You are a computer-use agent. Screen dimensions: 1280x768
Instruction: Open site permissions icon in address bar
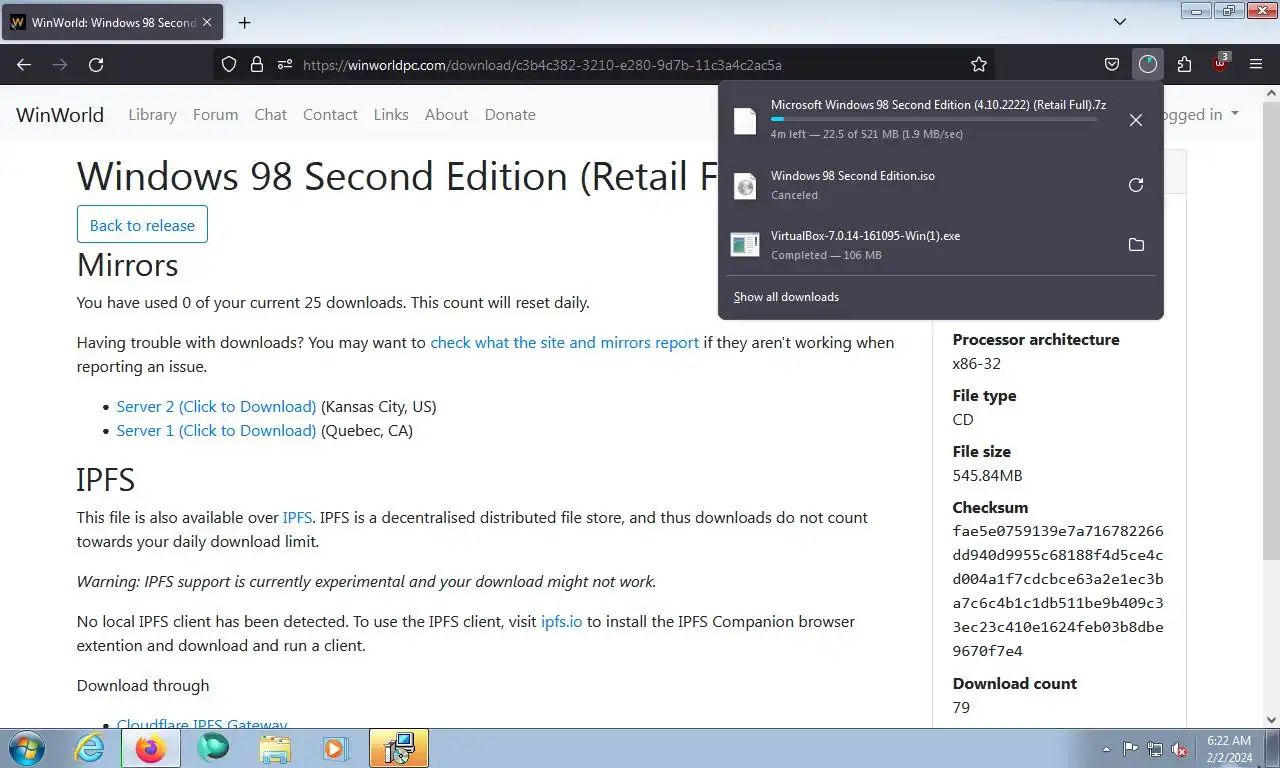[285, 65]
